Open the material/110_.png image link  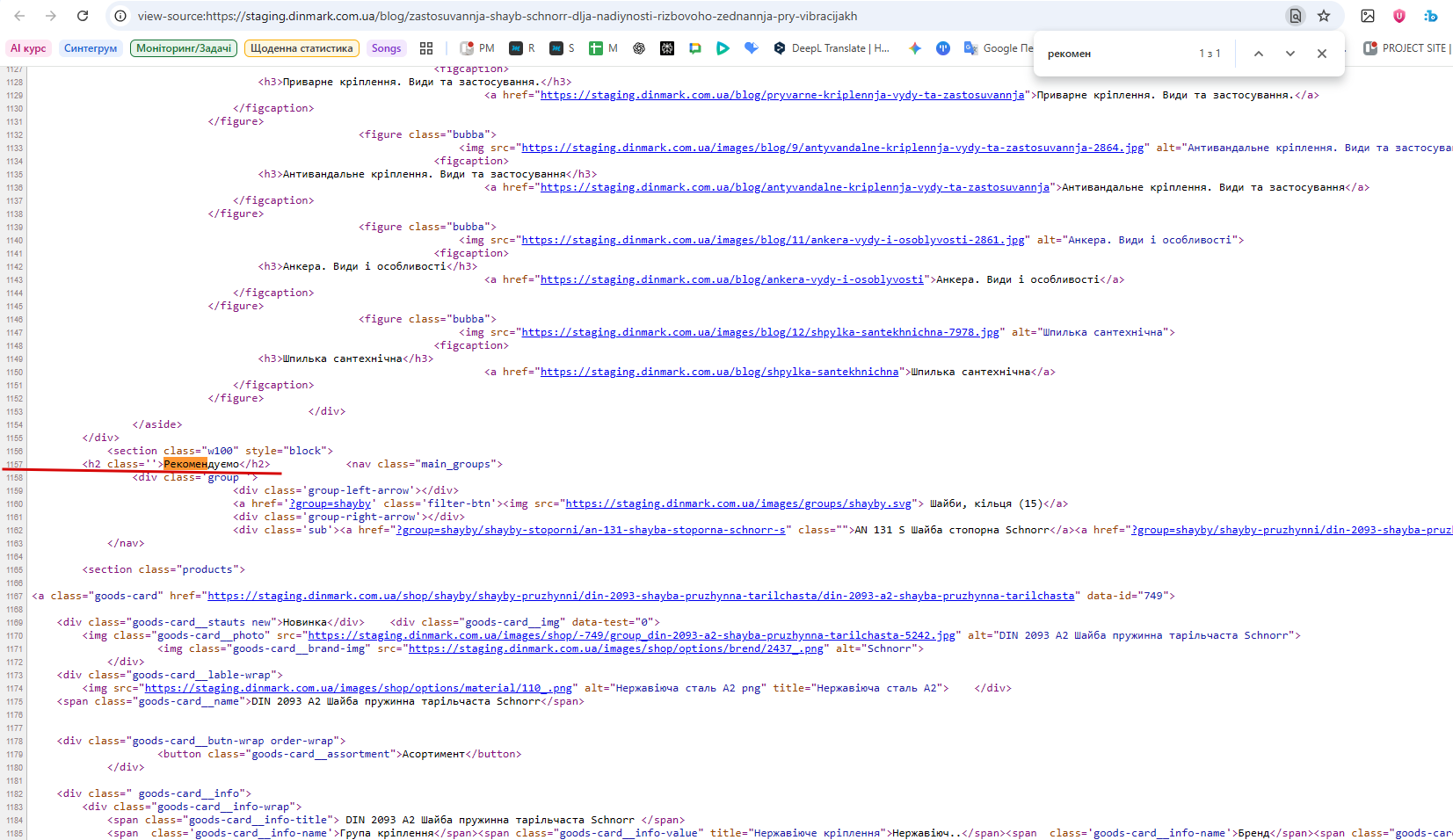click(359, 688)
